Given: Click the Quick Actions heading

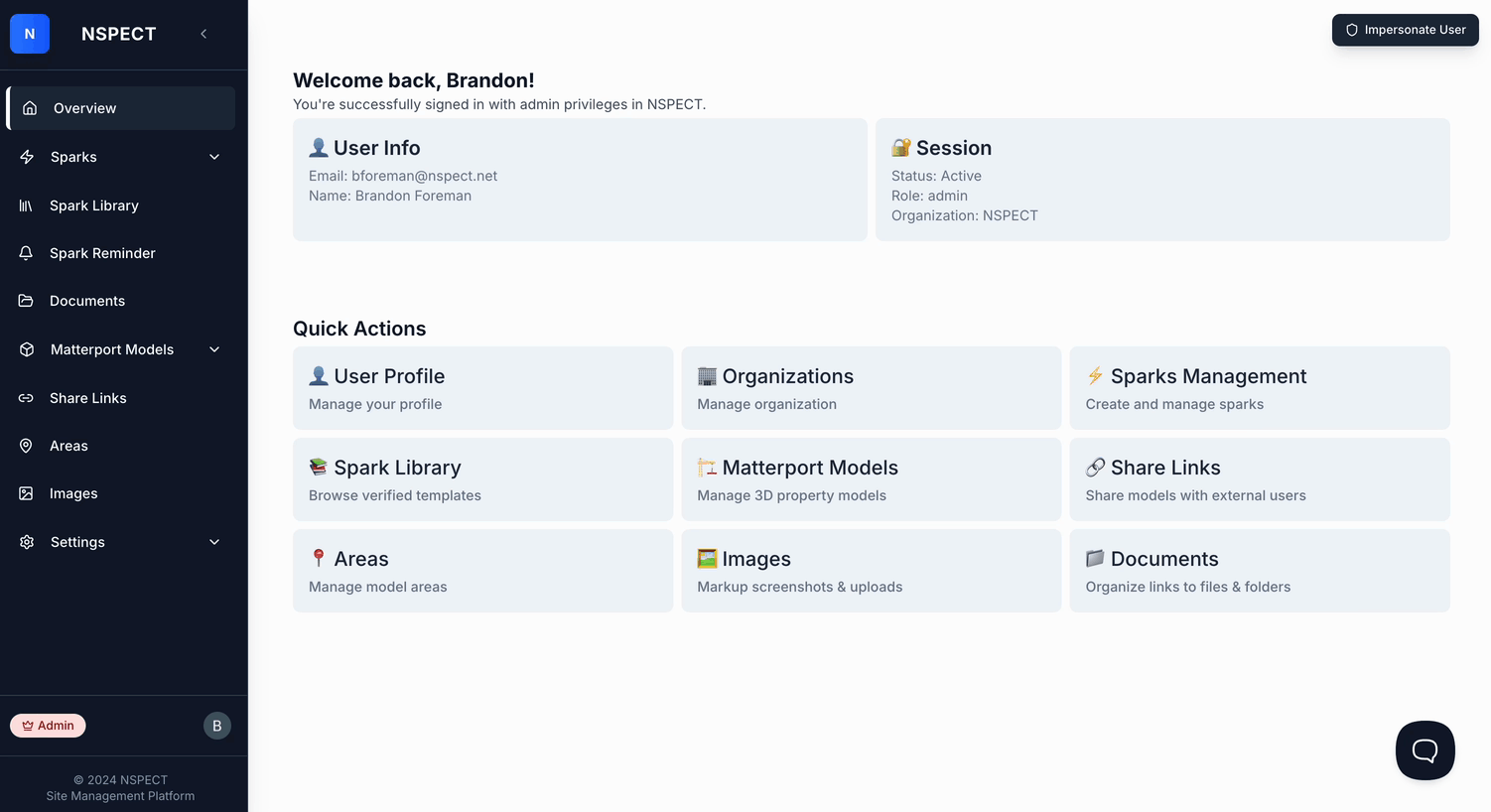Looking at the screenshot, I should coord(359,329).
